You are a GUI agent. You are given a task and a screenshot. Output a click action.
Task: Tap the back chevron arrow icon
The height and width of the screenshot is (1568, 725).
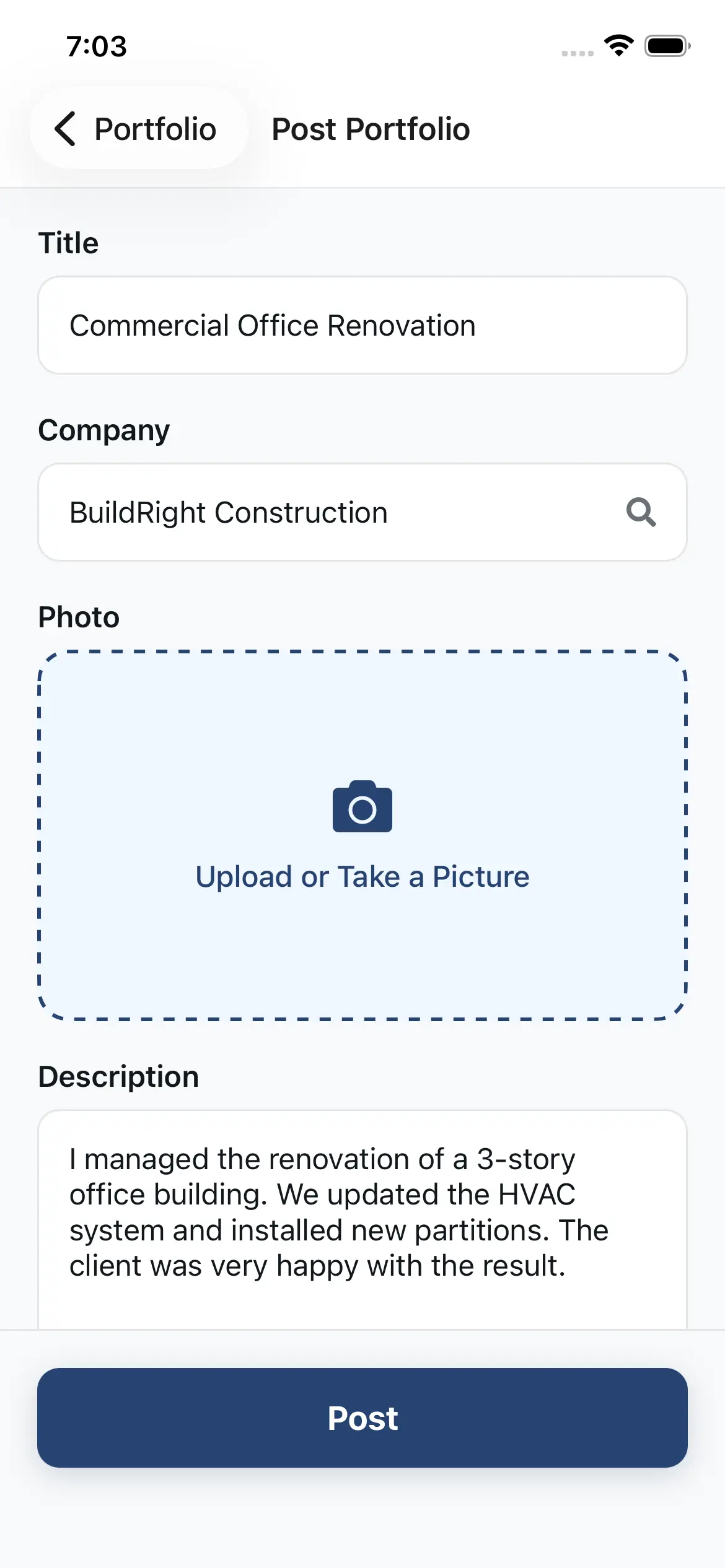(x=66, y=129)
